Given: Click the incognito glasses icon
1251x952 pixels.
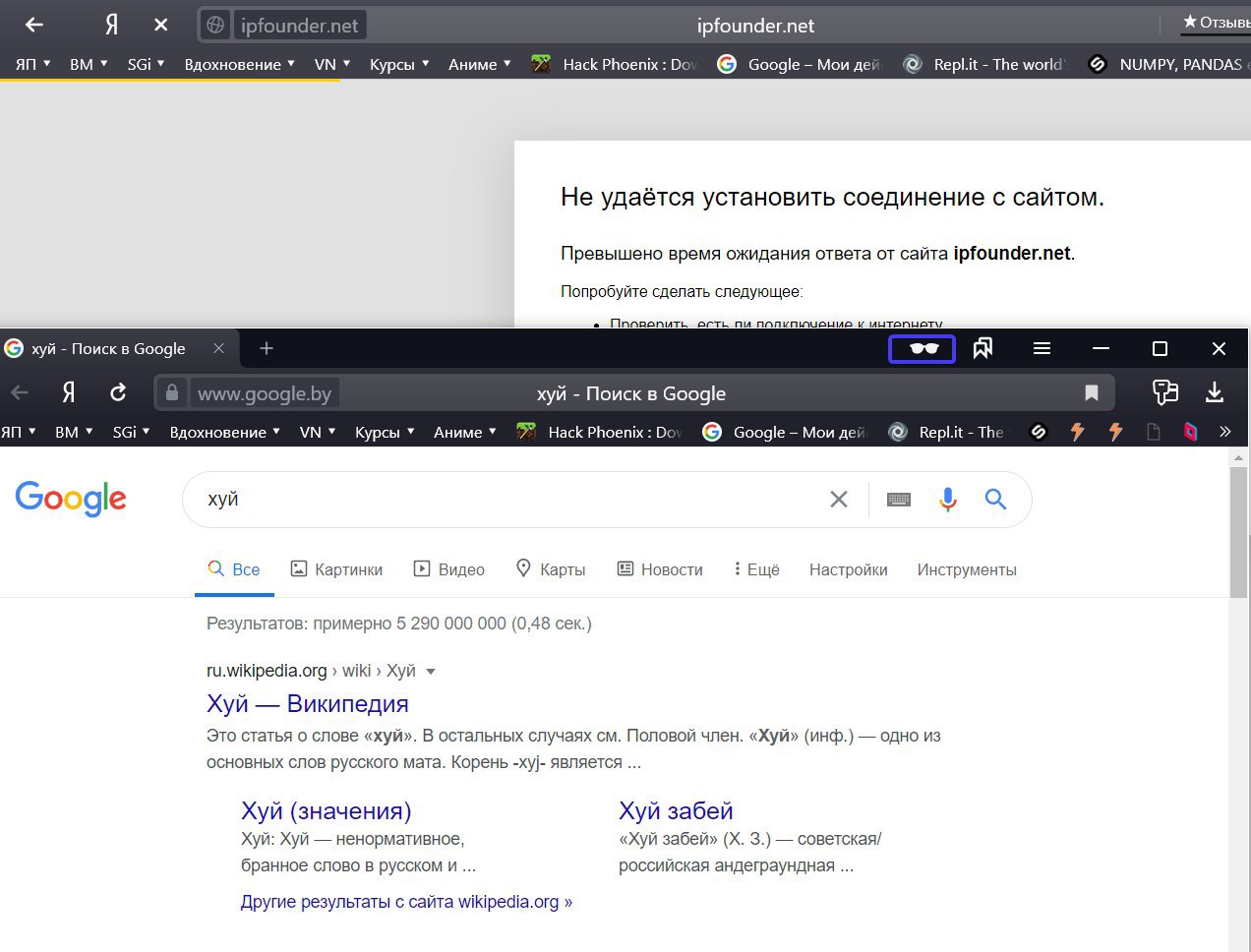Looking at the screenshot, I should pyautogui.click(x=922, y=348).
